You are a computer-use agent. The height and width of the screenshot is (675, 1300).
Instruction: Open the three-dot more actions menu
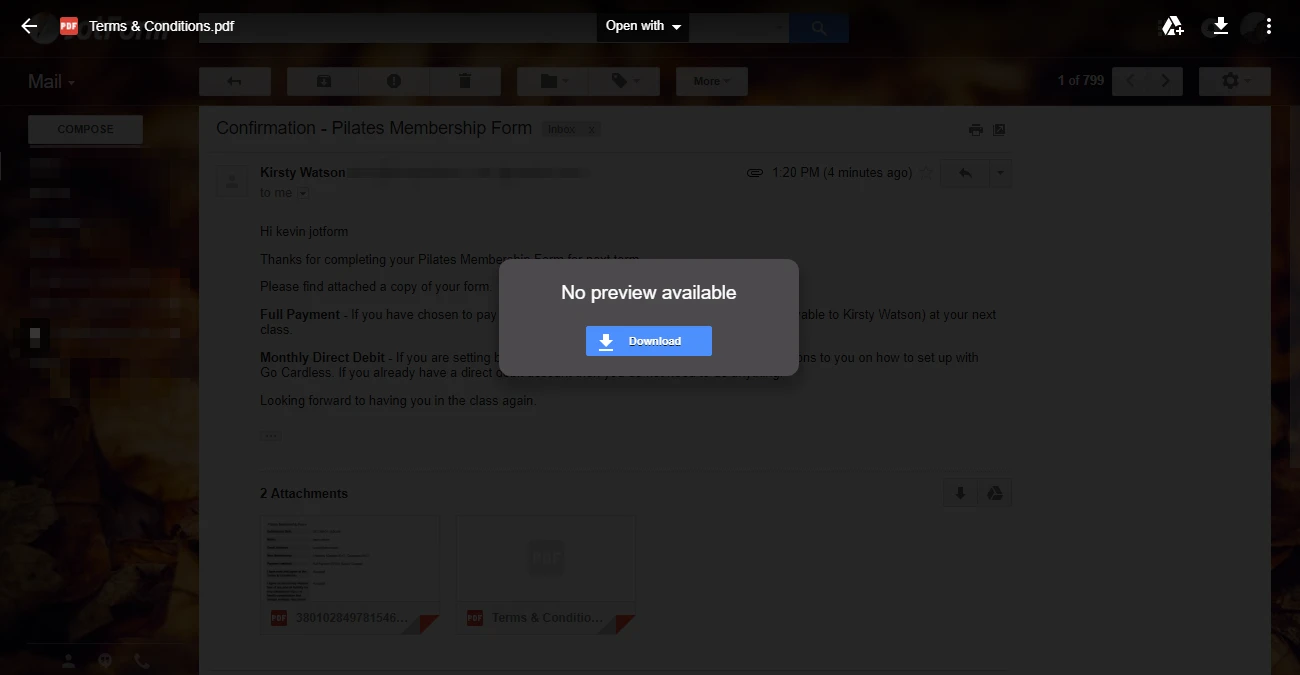point(1268,26)
